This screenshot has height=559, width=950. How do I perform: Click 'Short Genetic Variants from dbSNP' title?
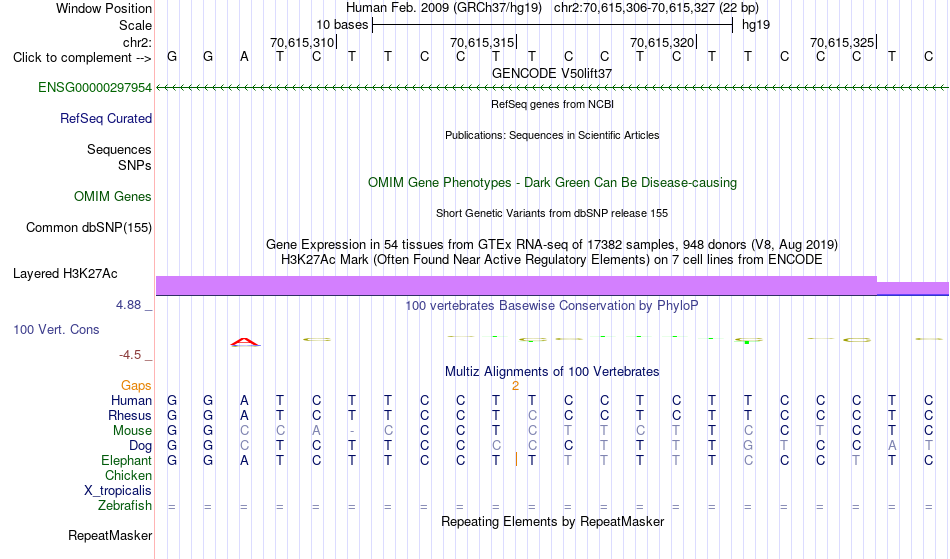[552, 213]
